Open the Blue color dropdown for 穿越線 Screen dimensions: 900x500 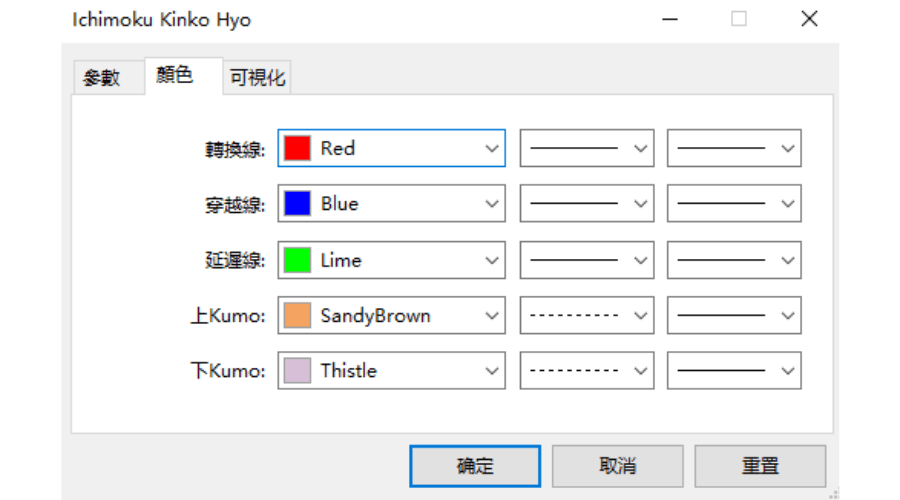tap(491, 204)
